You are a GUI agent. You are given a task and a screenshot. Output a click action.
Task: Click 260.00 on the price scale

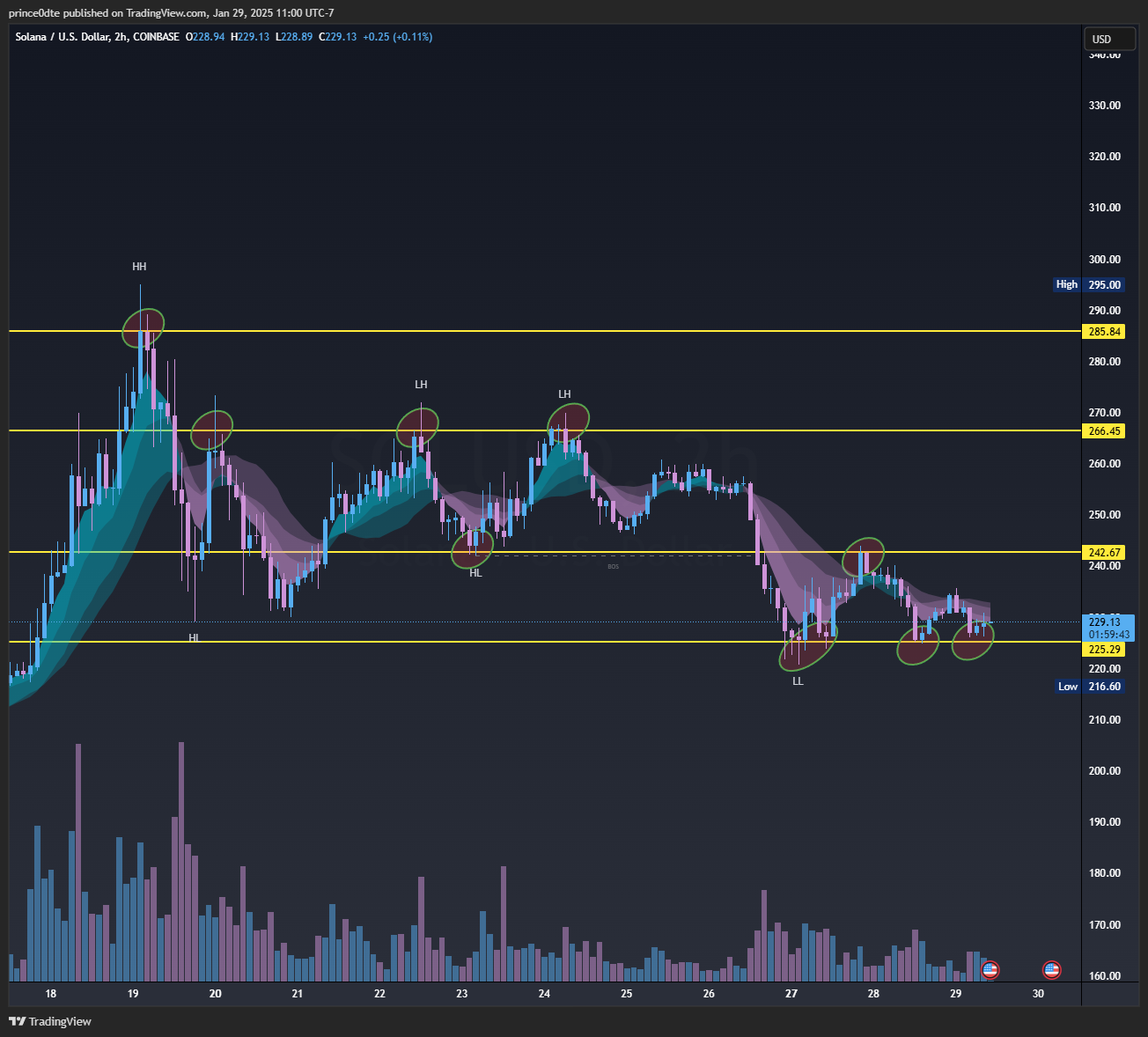pyautogui.click(x=1105, y=464)
